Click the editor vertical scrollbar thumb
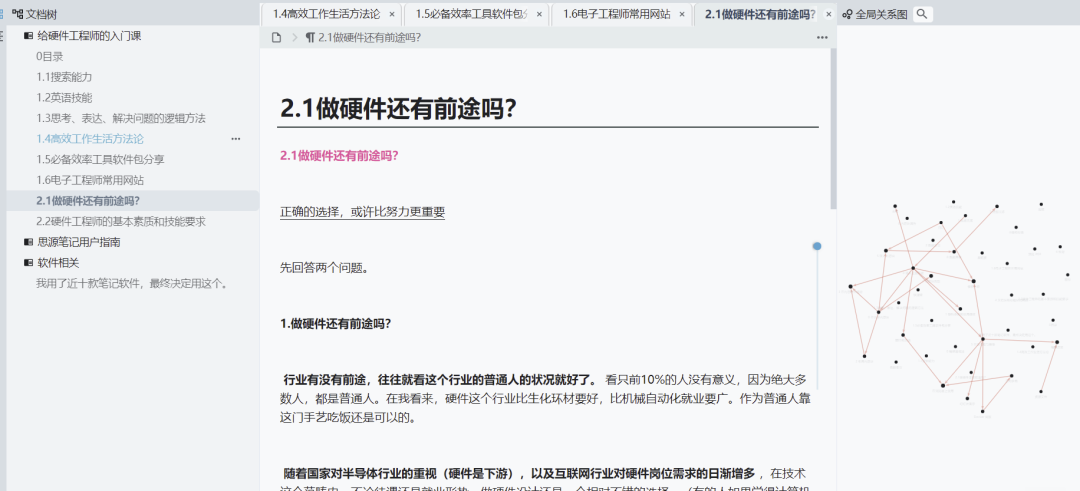Screen dimensions: 1080x491 tap(833, 128)
